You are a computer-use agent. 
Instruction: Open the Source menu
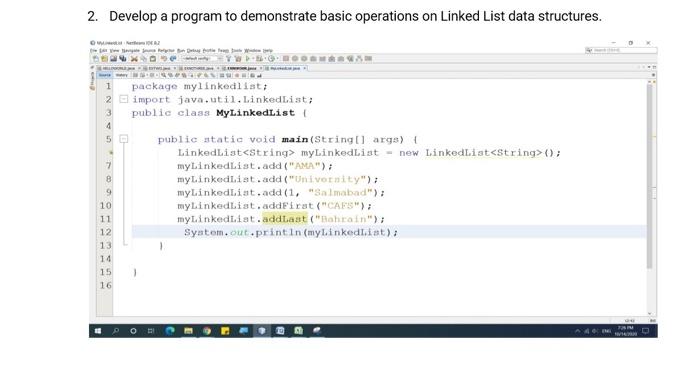(149, 50)
